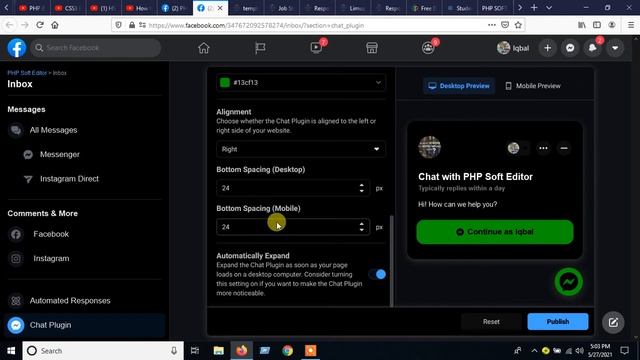Screen dimensions: 640x360
Task: Click the Publish button
Action: (x=558, y=322)
